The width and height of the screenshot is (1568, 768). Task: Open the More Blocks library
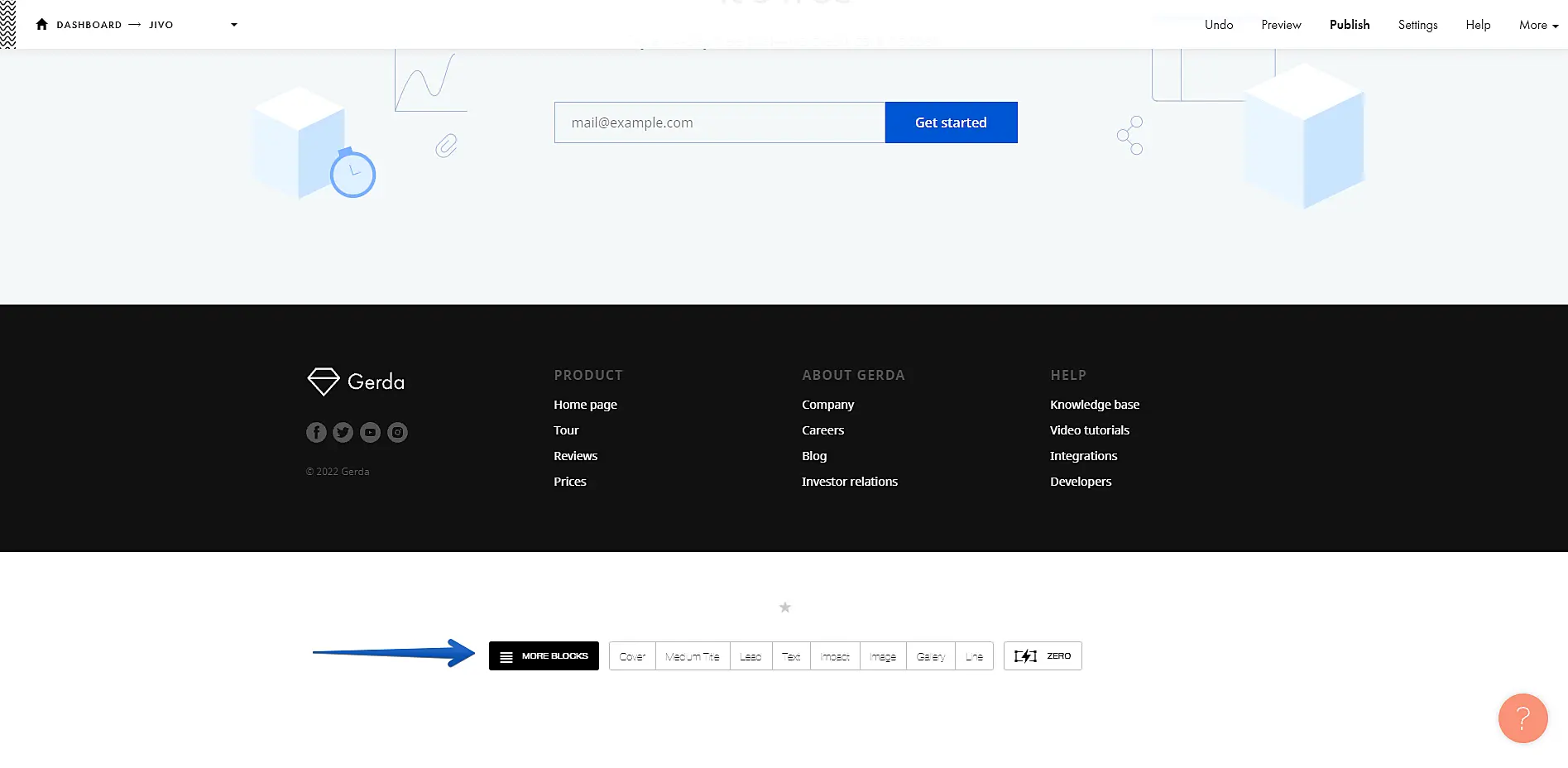coord(544,656)
